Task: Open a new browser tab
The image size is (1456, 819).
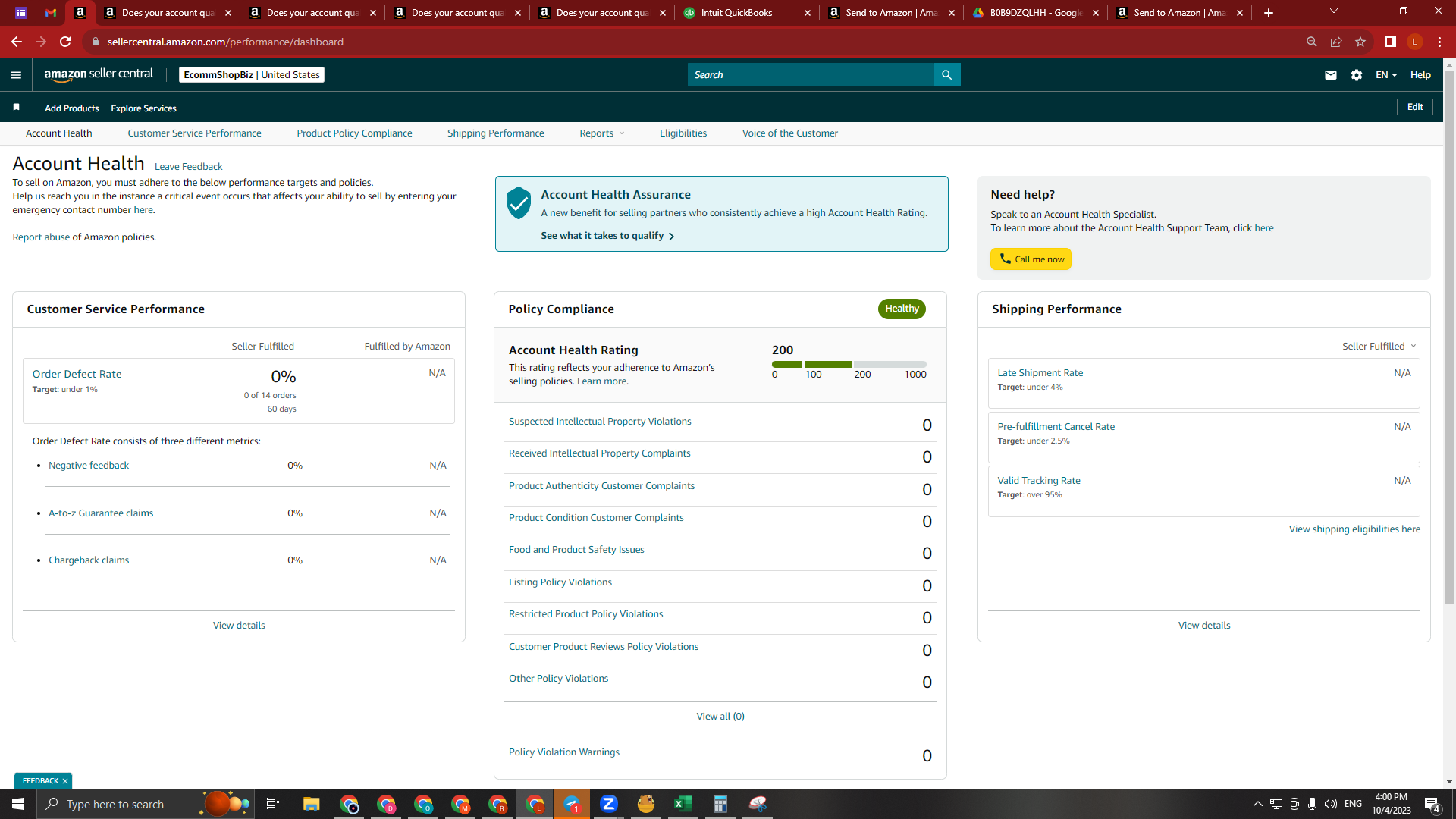Action: 1269,13
